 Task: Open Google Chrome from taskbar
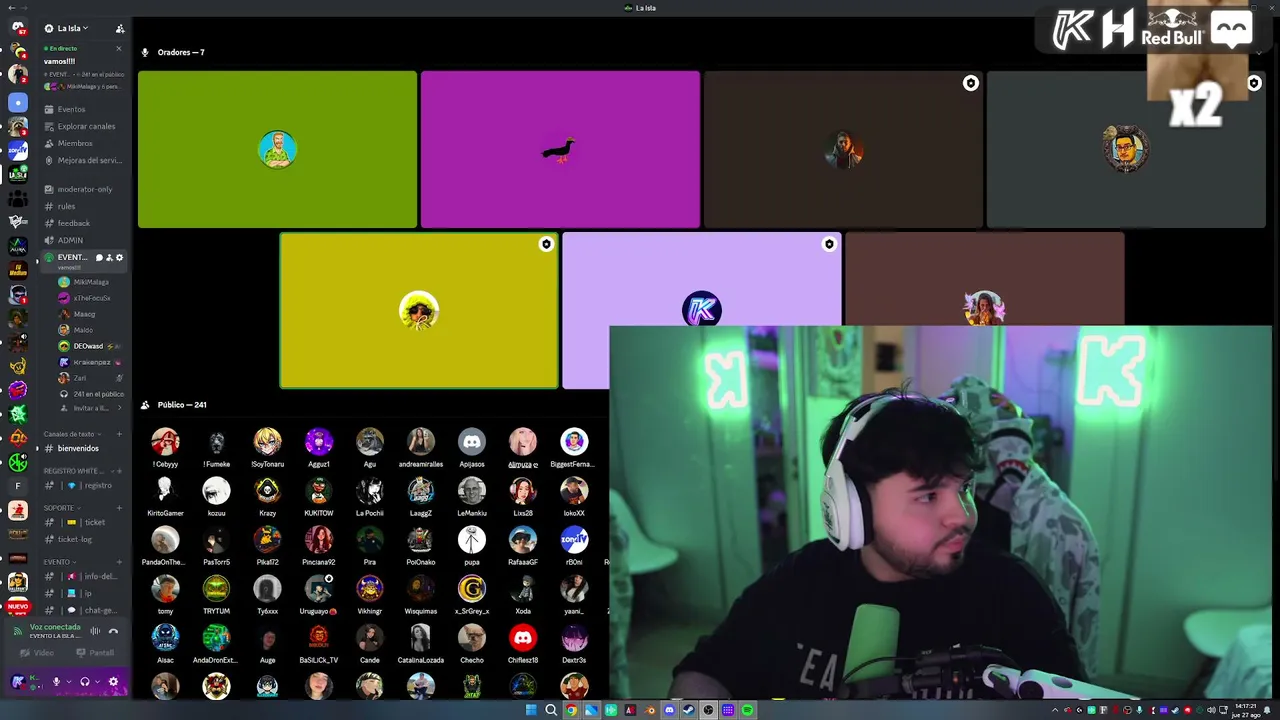tap(571, 710)
